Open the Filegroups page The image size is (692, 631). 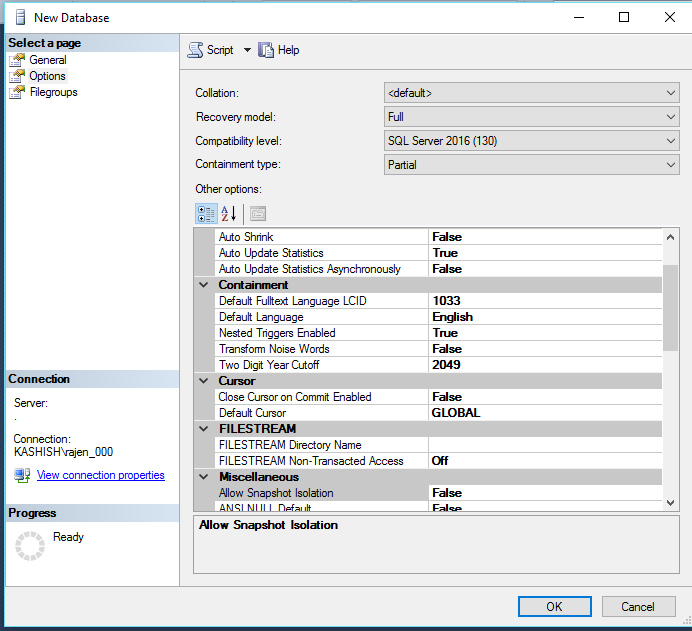tap(53, 92)
